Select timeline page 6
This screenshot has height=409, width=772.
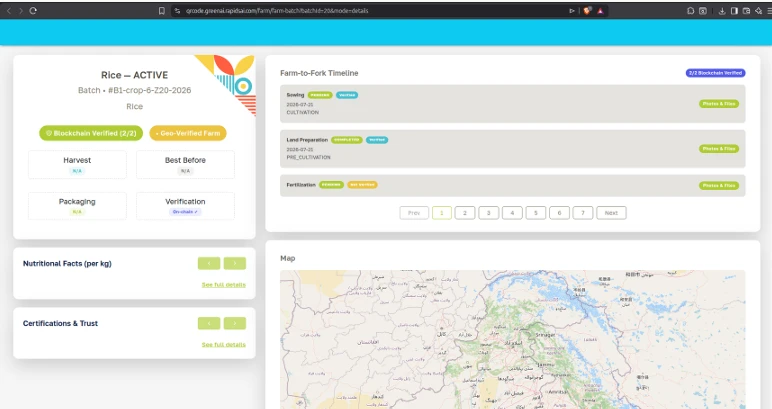point(559,213)
